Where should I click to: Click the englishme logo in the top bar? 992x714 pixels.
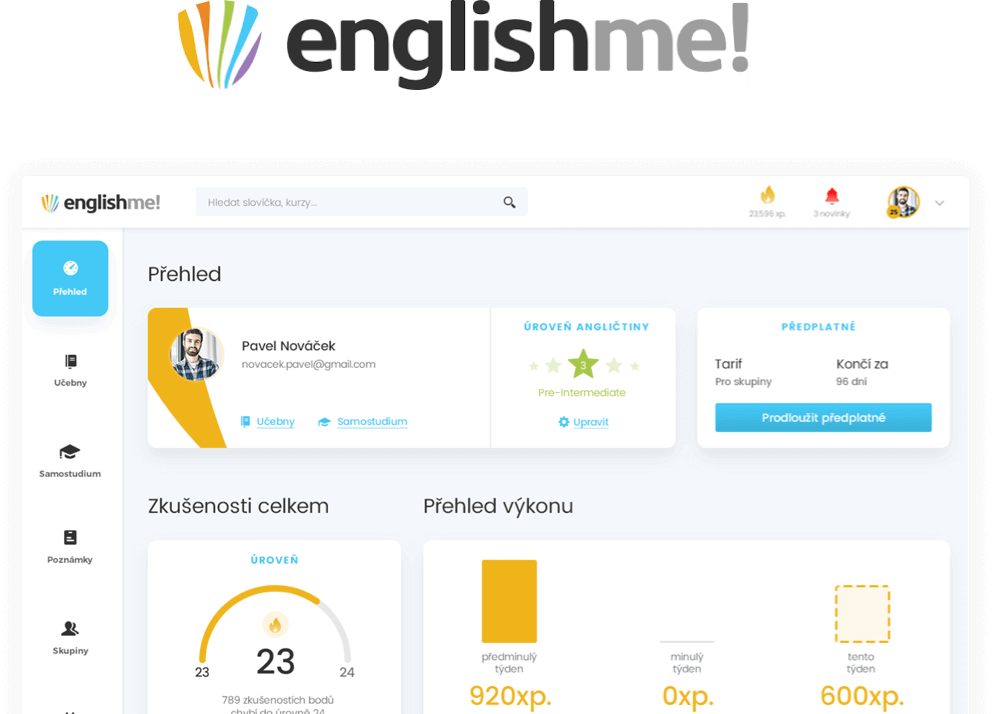pos(101,202)
